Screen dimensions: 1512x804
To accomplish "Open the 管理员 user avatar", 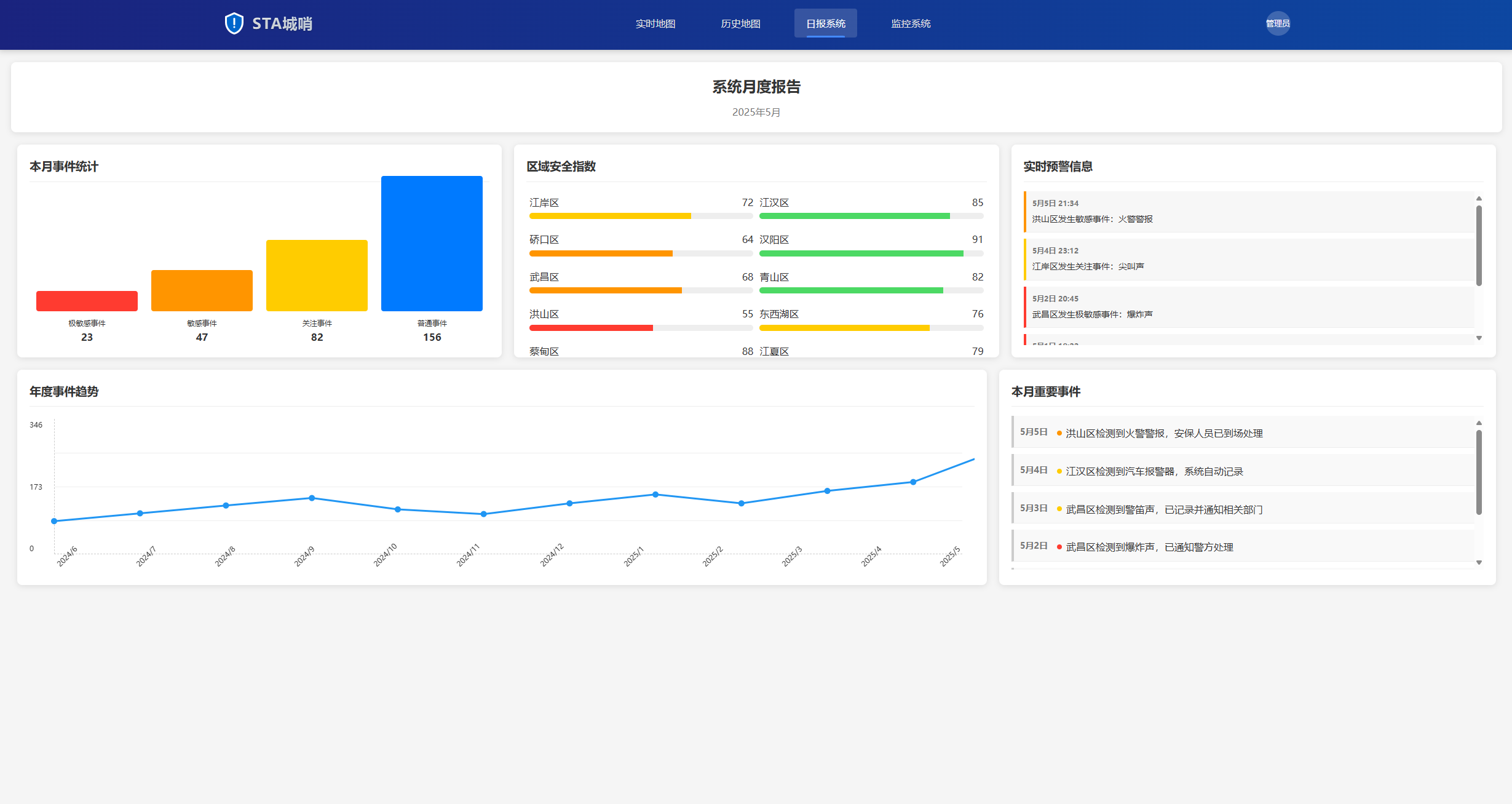I will coord(1277,23).
